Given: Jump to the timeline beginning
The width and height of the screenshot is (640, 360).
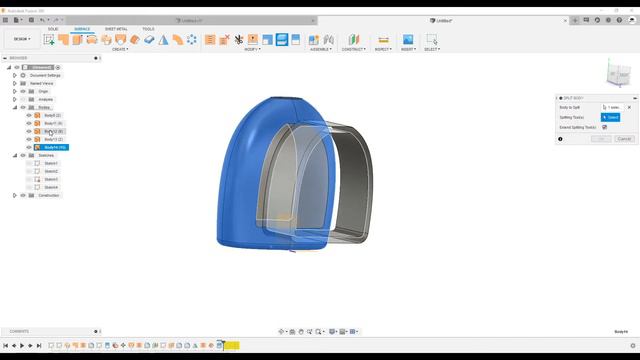Looking at the screenshot, I should tap(6, 346).
